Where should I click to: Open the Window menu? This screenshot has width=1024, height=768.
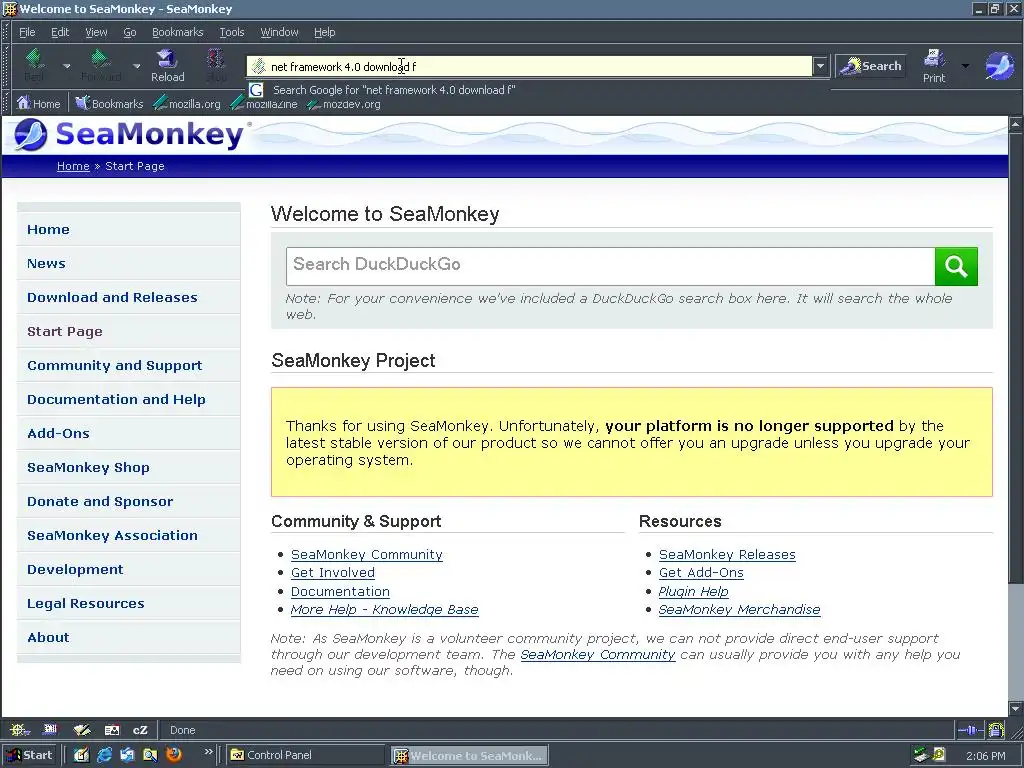279,32
